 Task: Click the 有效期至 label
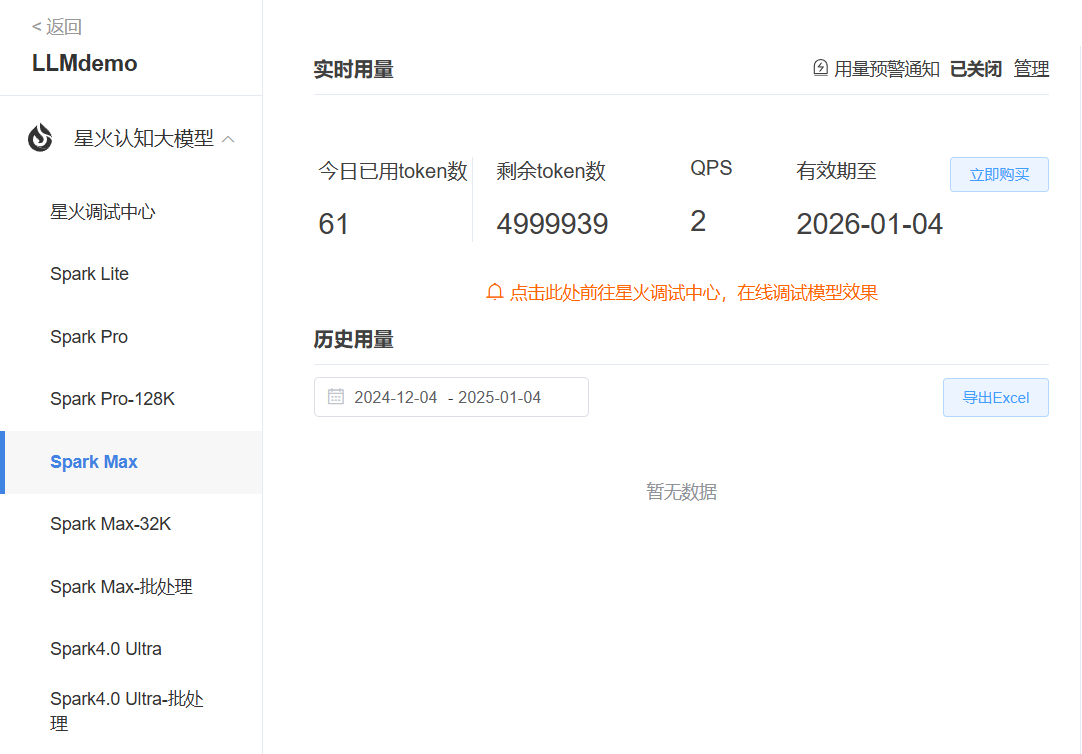tap(836, 170)
